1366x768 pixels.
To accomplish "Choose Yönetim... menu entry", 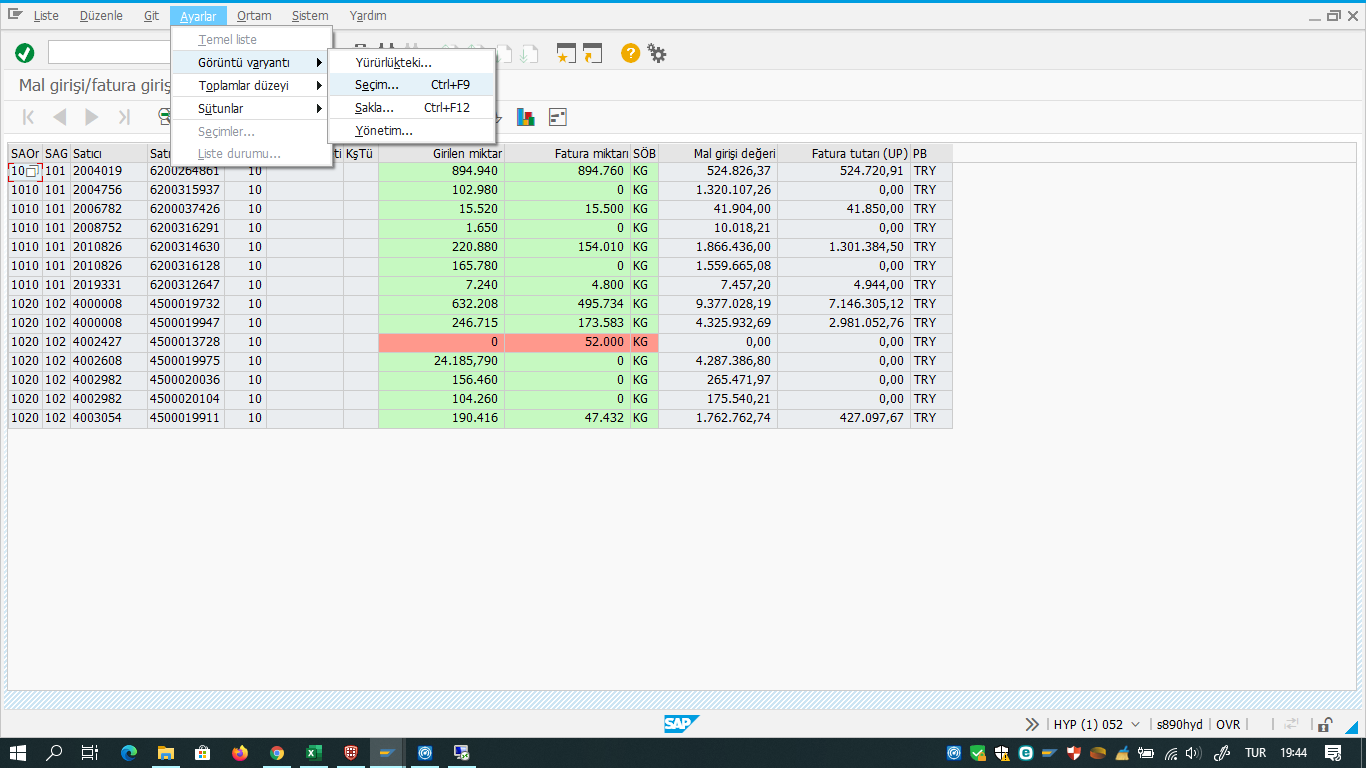I will click(x=412, y=131).
